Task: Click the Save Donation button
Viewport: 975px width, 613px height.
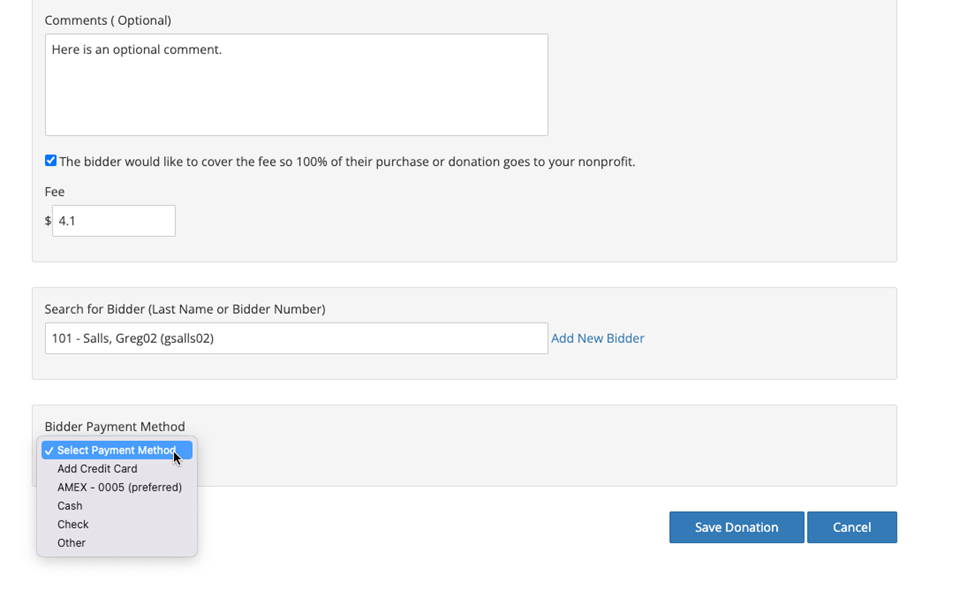Action: 737,527
